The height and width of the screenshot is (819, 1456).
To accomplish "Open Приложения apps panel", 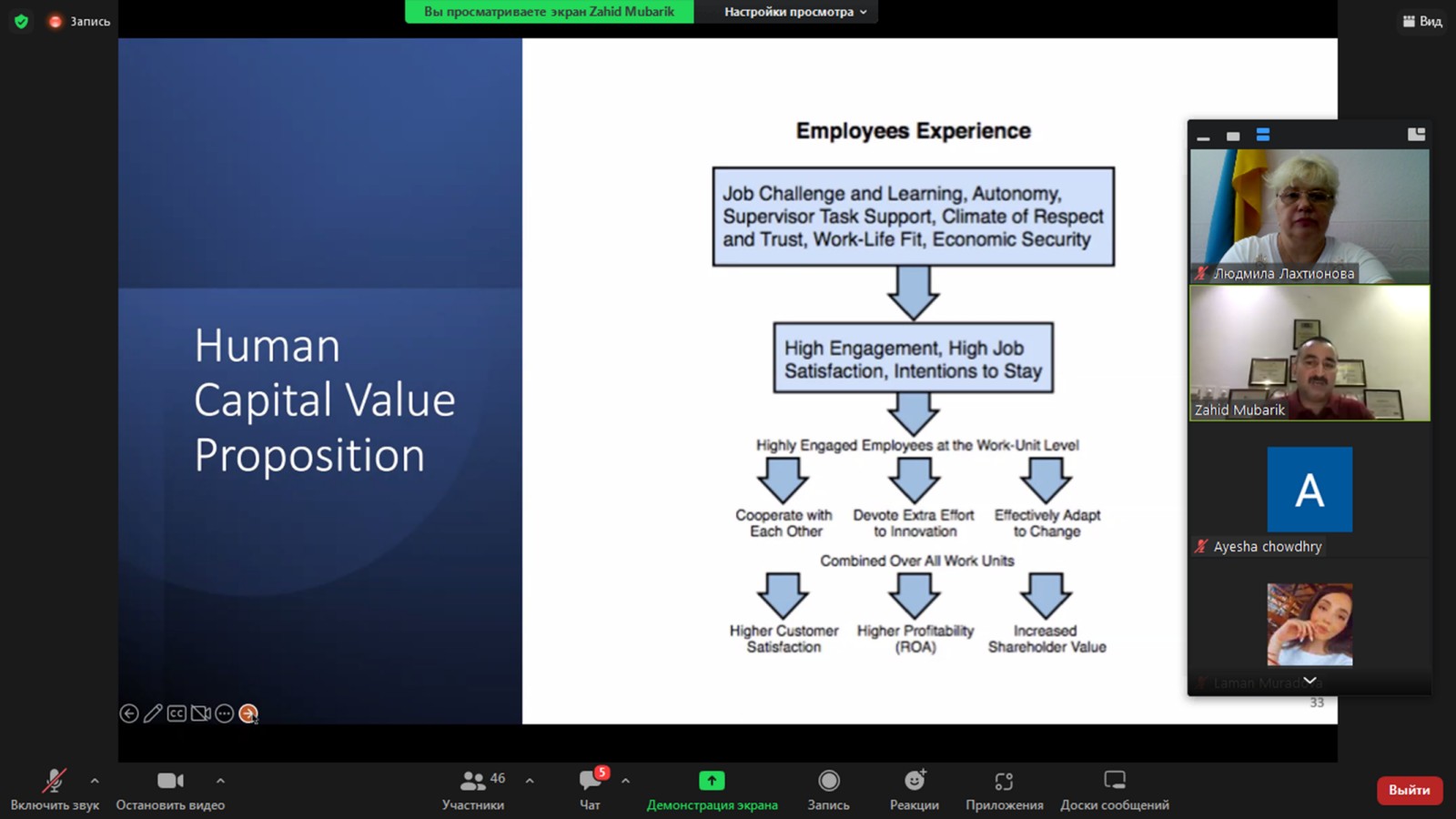I will coord(1004,789).
